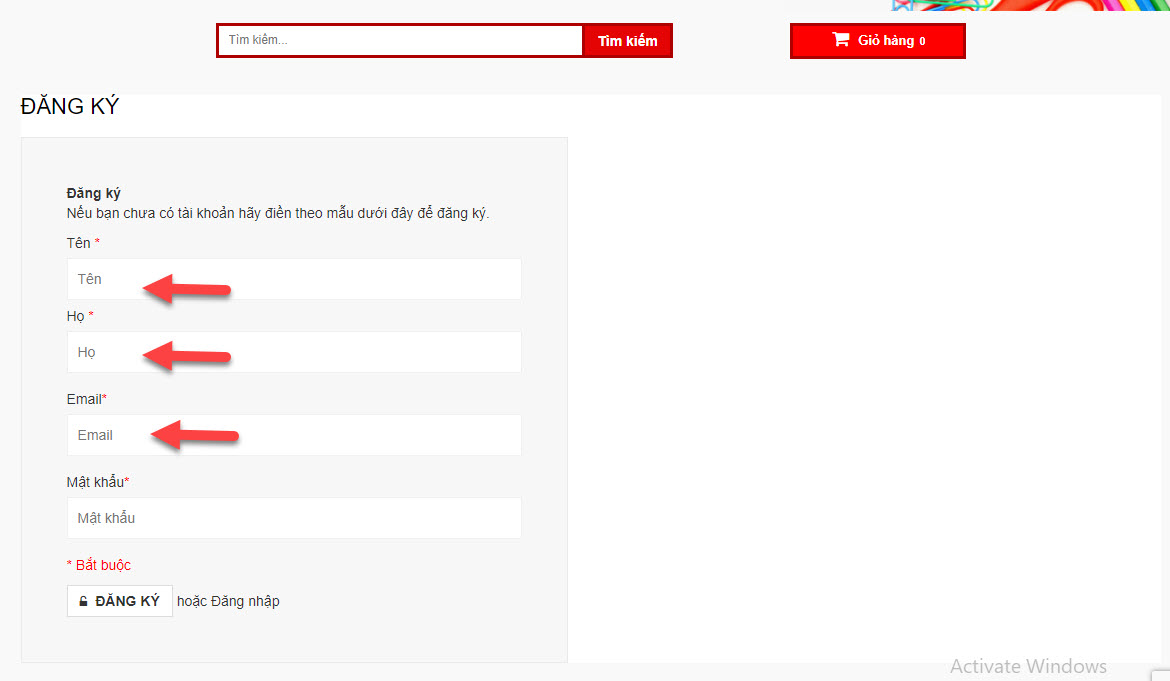The height and width of the screenshot is (681, 1170).
Task: Click the shopping cart icon
Action: pyautogui.click(x=841, y=40)
